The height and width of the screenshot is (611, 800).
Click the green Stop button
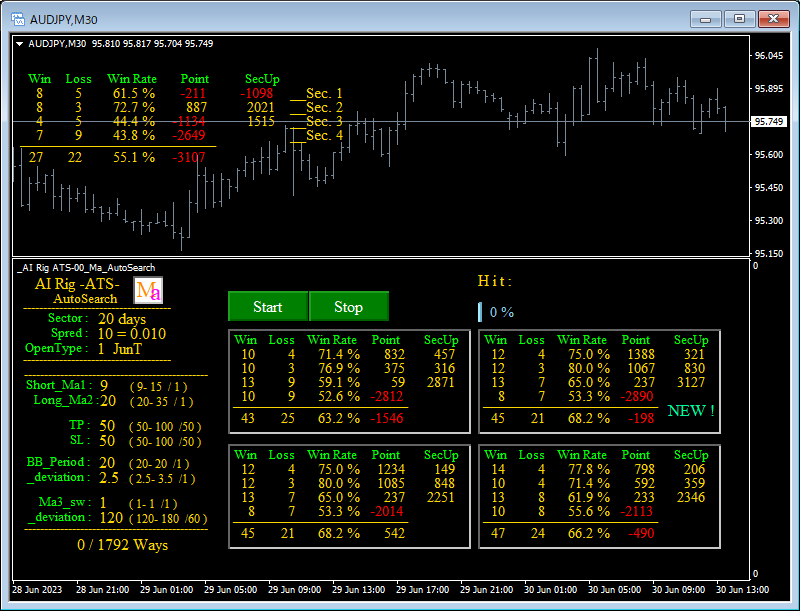349,306
